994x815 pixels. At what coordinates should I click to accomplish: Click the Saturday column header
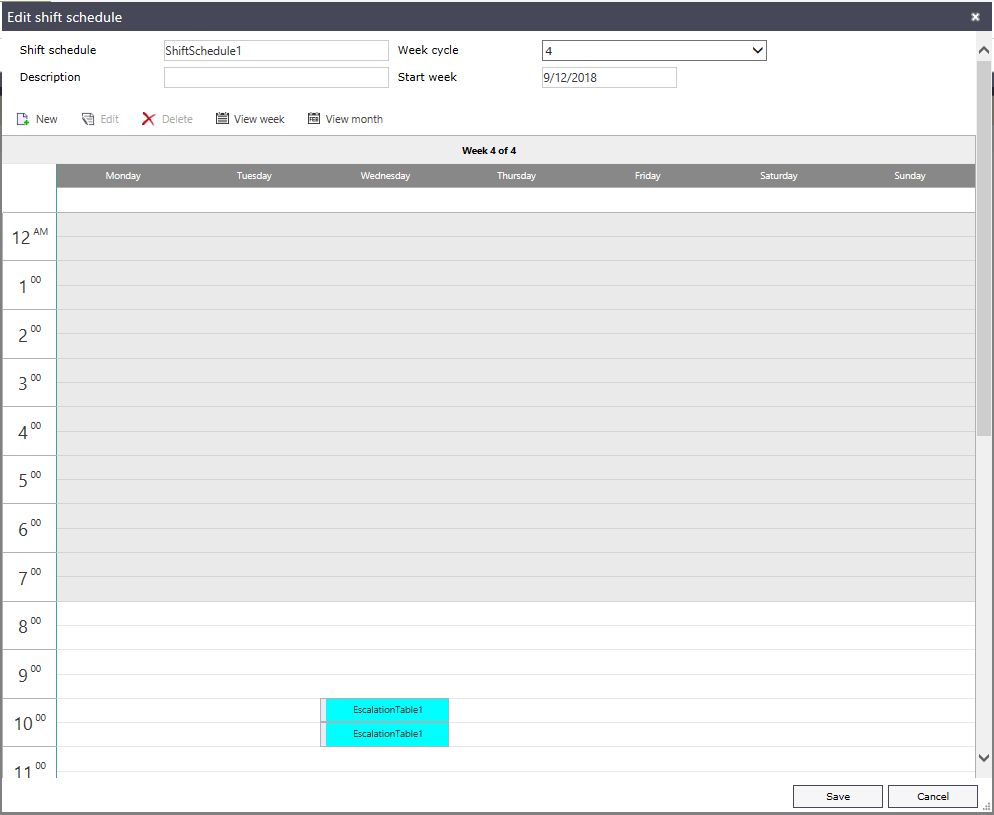point(778,176)
